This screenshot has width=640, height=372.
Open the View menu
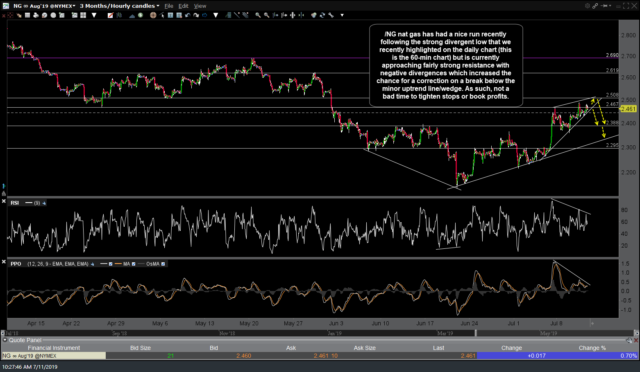coord(200,6)
